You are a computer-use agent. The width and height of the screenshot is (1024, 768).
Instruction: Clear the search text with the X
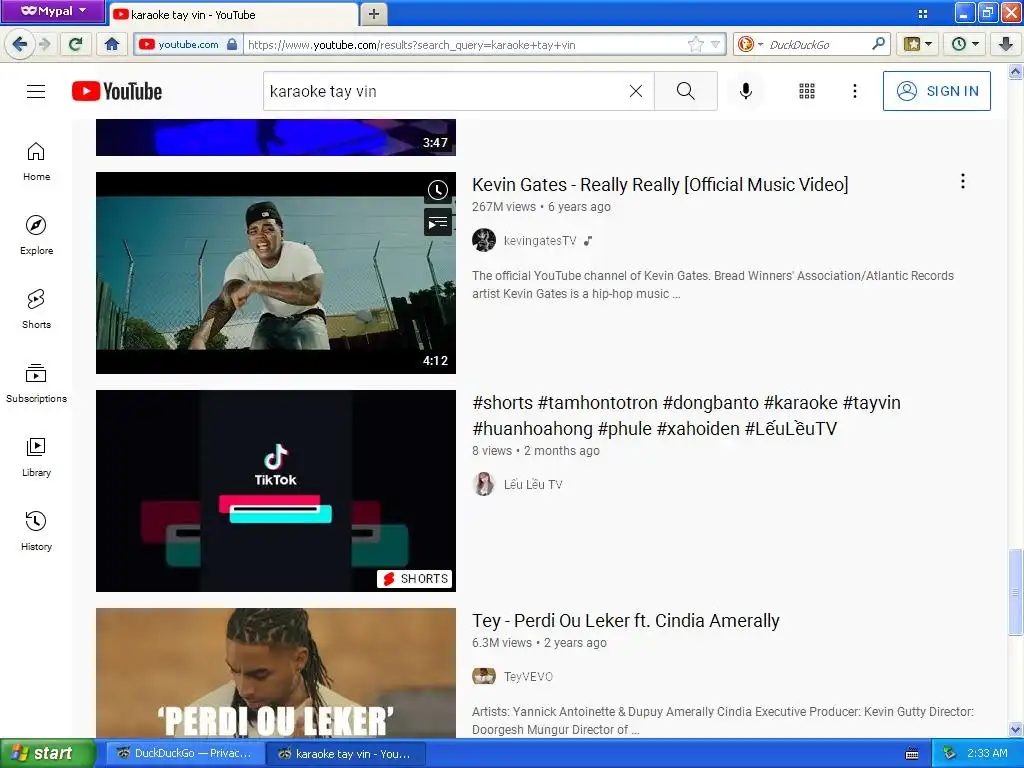[x=635, y=91]
